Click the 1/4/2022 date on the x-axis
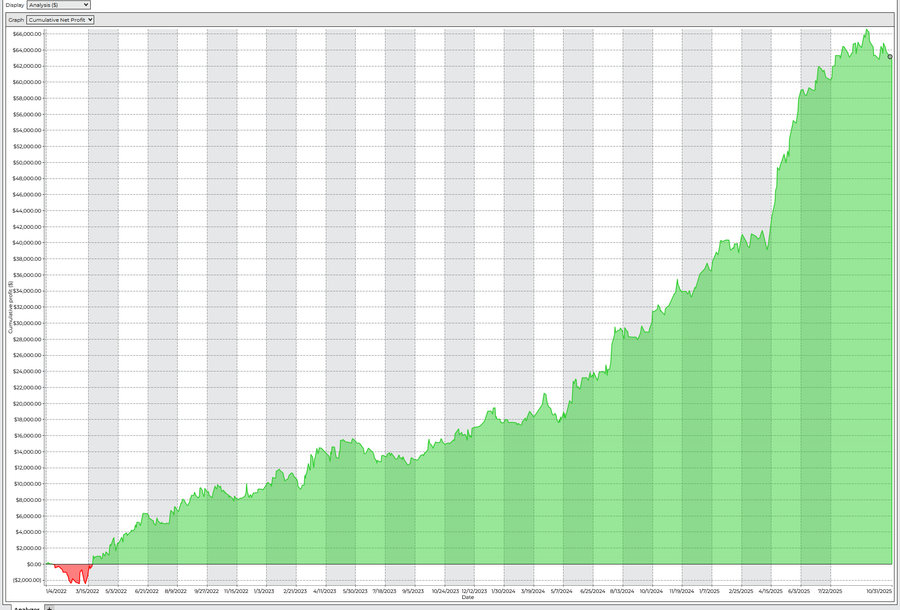 tap(56, 590)
